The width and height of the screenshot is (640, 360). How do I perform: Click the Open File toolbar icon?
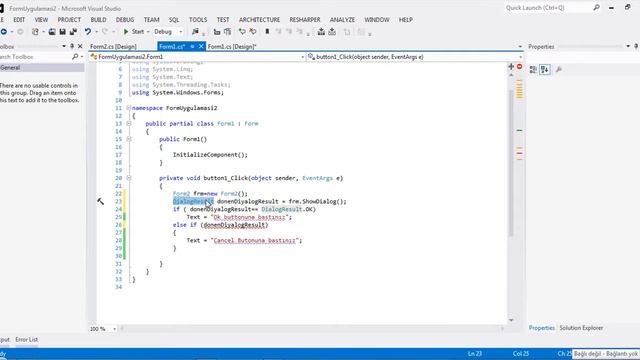(52, 32)
